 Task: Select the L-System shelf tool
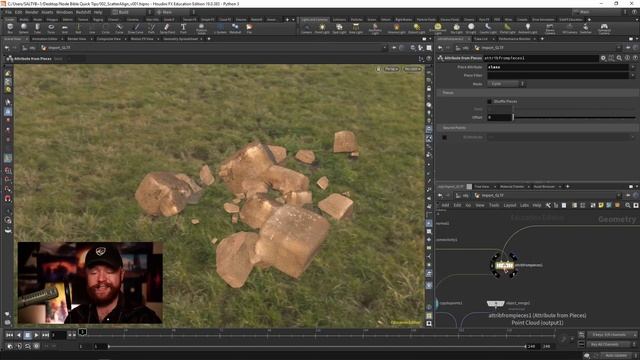(220, 28)
